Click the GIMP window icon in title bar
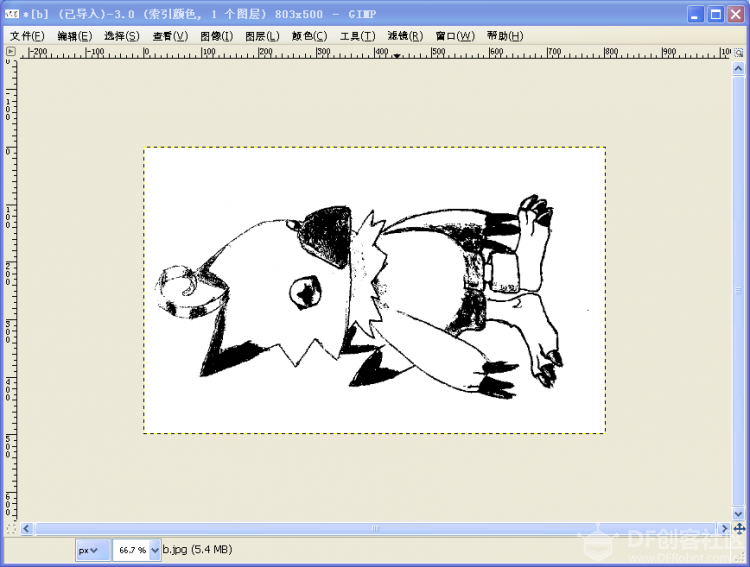Image resolution: width=750 pixels, height=567 pixels. (x=11, y=14)
